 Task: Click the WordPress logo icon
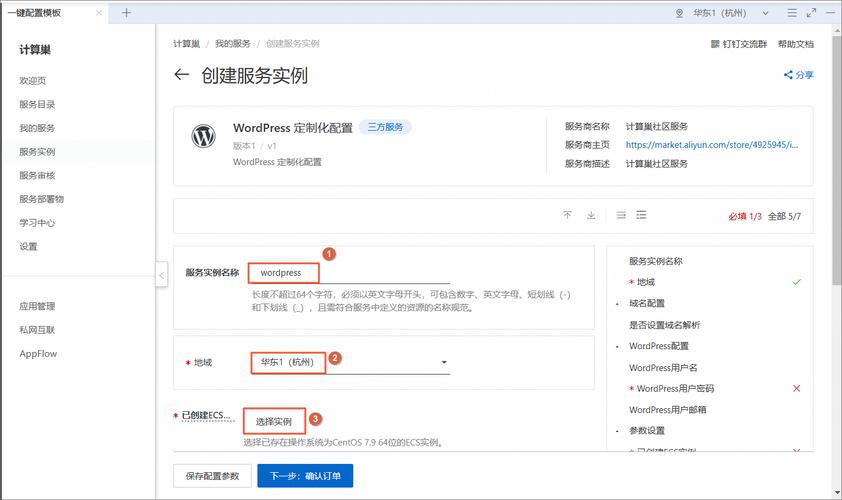pyautogui.click(x=204, y=136)
